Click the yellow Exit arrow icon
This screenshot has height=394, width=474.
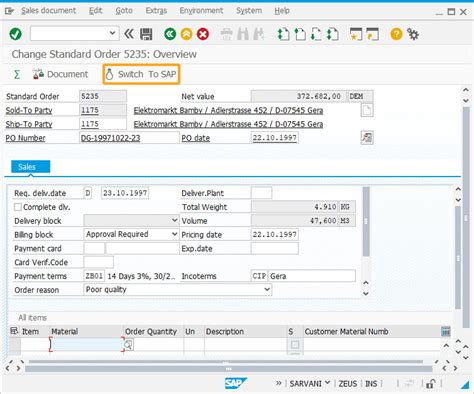[x=186, y=34]
